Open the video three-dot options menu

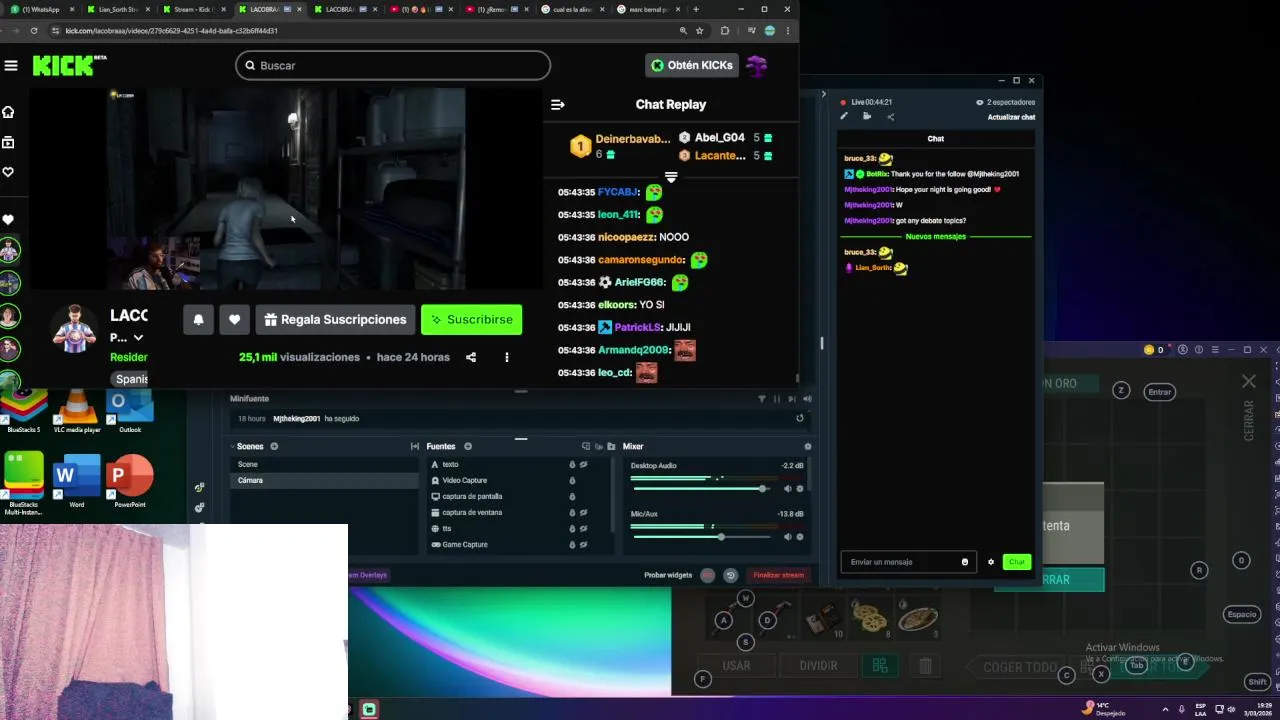pyautogui.click(x=506, y=357)
